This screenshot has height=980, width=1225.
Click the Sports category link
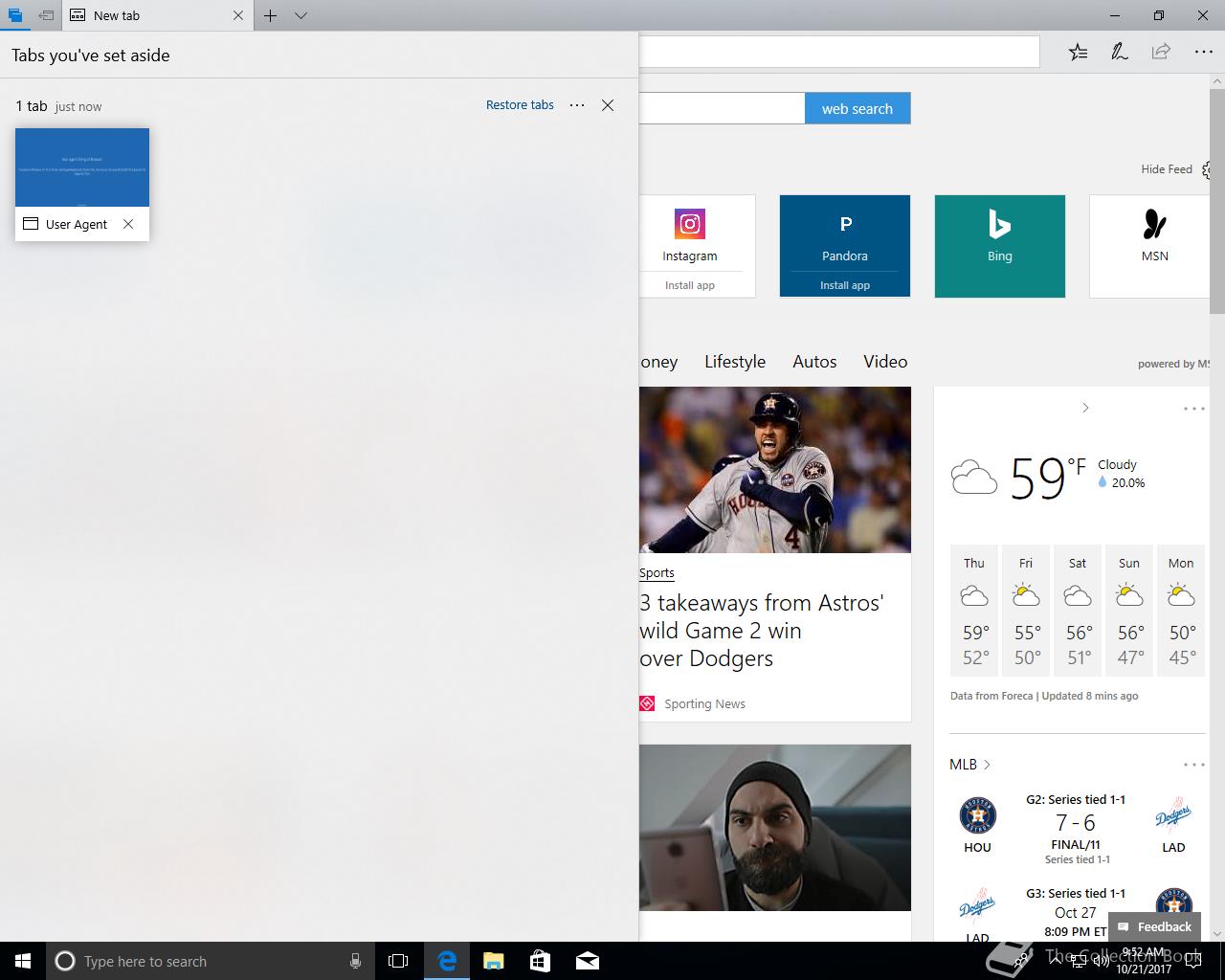click(x=657, y=573)
